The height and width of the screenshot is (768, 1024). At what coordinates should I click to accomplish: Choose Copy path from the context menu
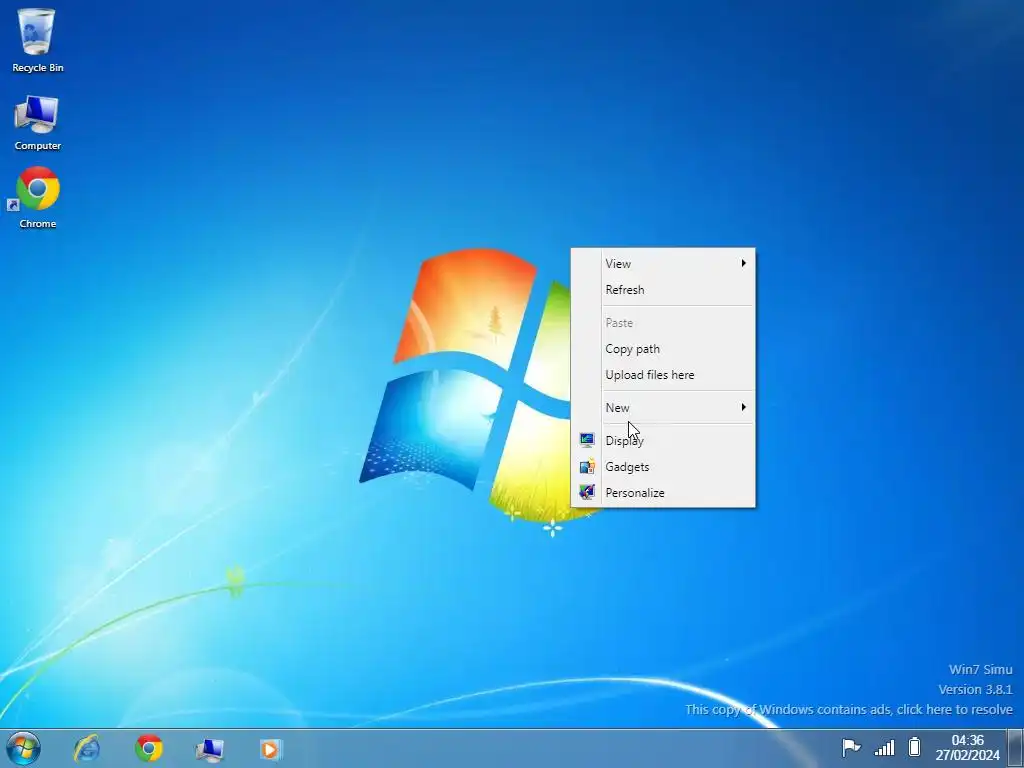(663, 349)
